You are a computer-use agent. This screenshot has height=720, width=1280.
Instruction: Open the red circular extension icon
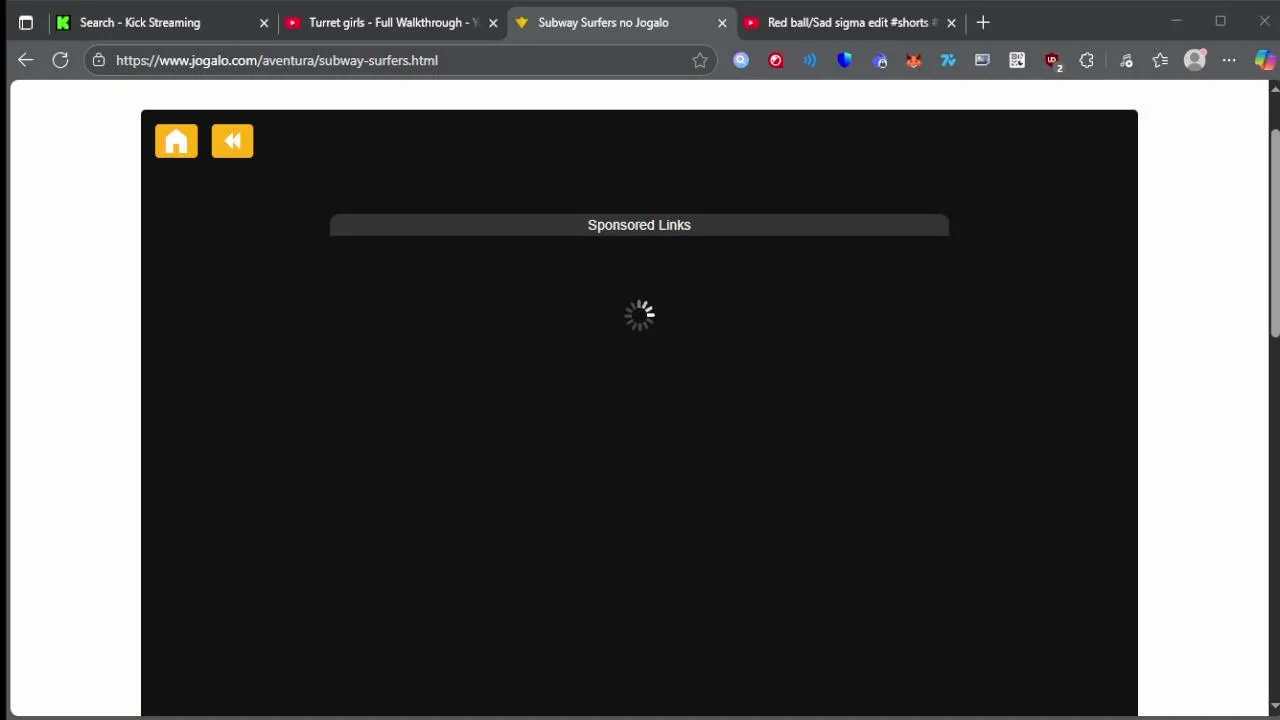[x=775, y=60]
